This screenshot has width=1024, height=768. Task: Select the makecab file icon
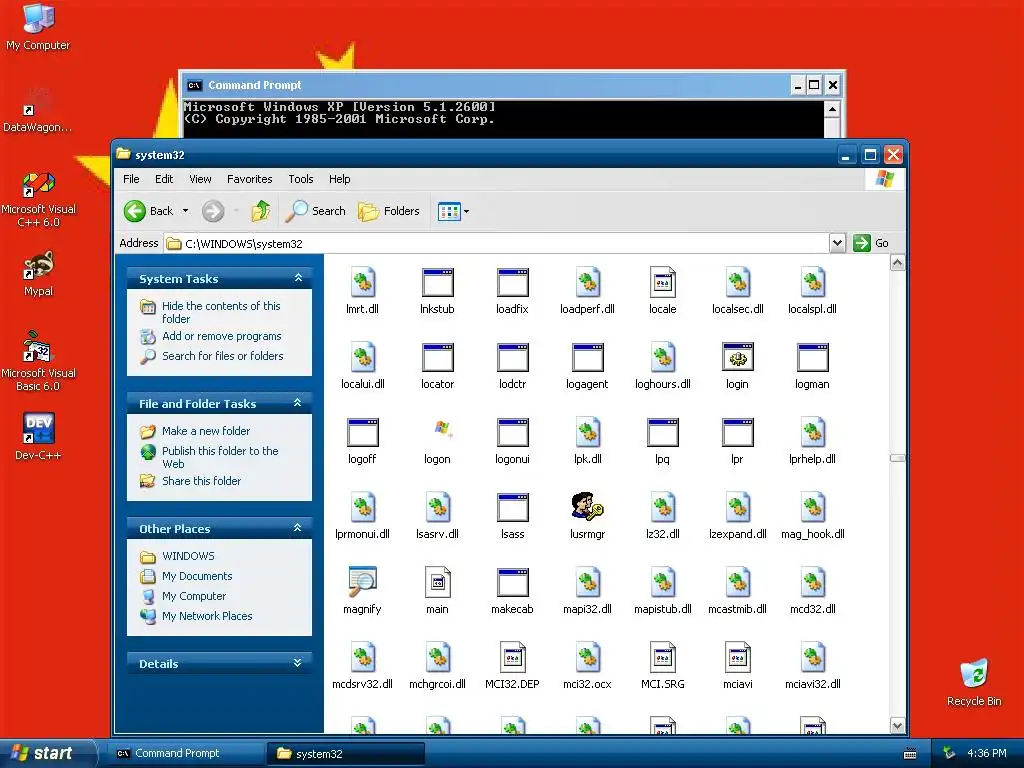[512, 582]
